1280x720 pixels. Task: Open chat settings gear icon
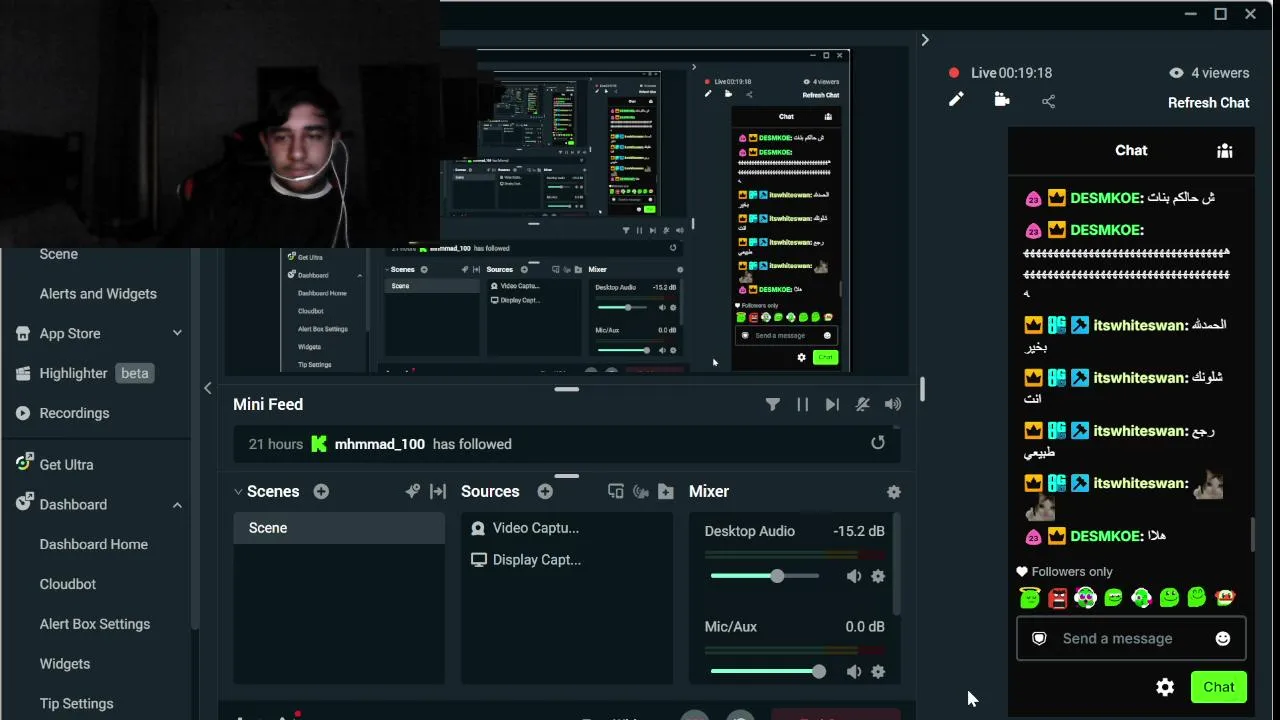coord(1165,687)
